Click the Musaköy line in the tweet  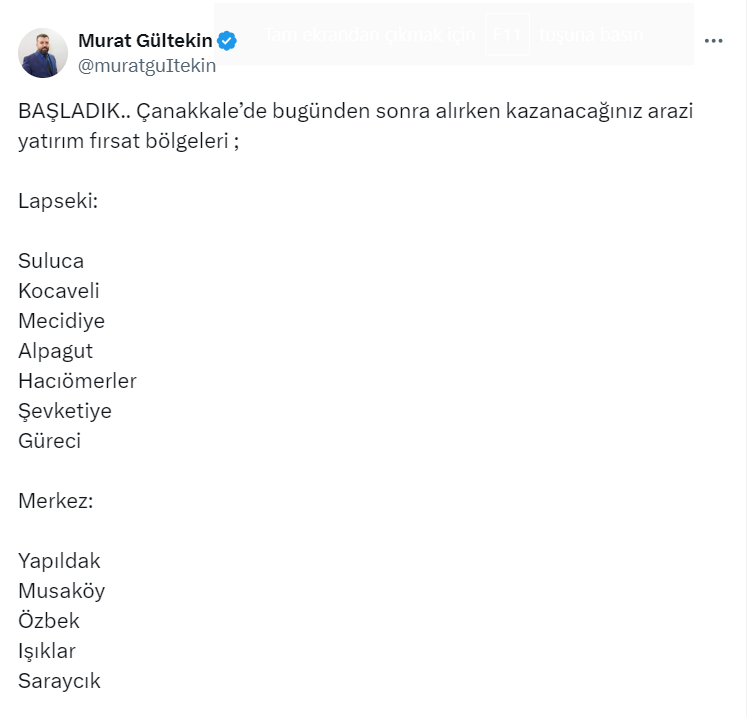(x=61, y=591)
